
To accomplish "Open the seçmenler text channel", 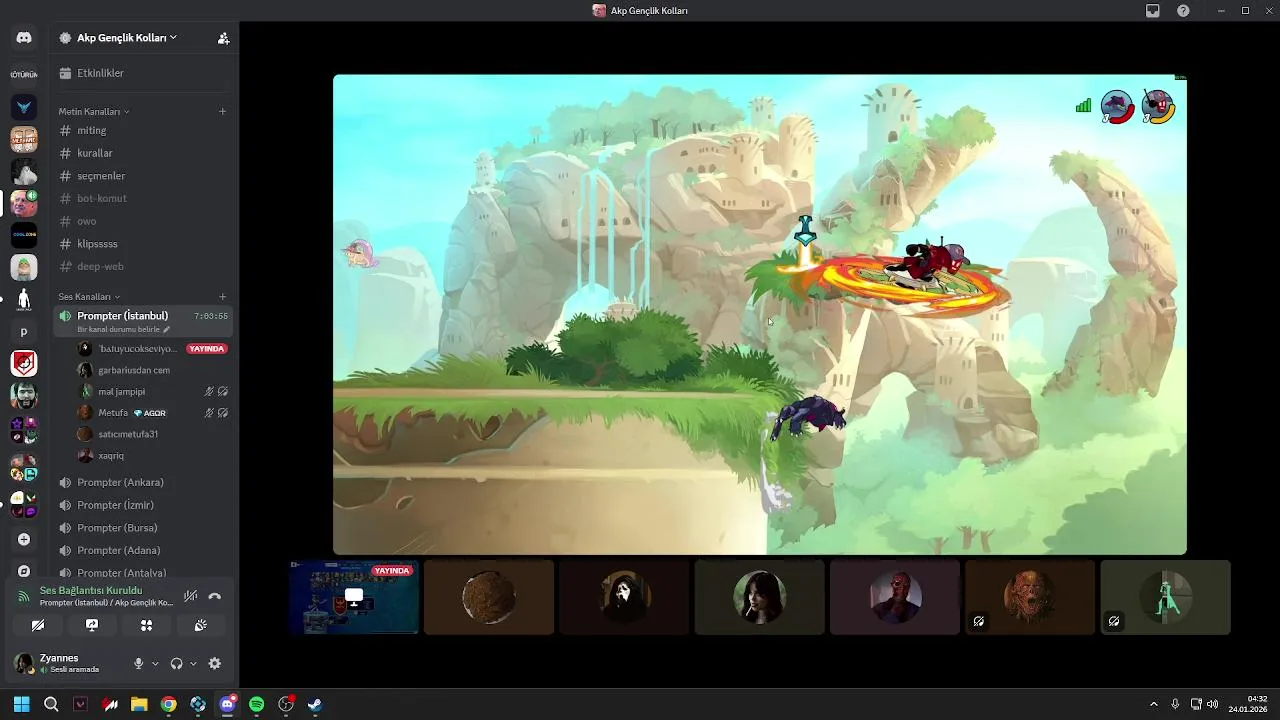I will click(x=143, y=176).
